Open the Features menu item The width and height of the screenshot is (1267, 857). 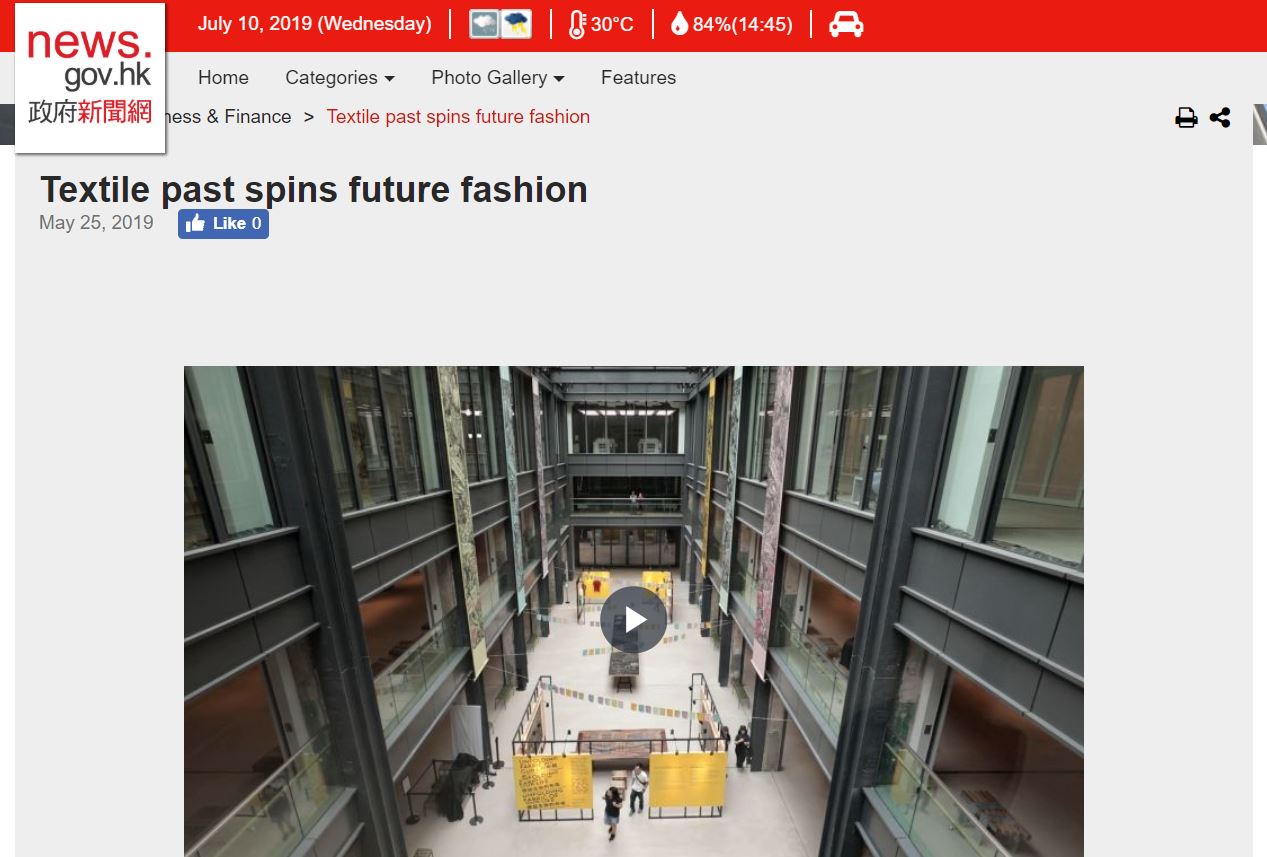[638, 78]
